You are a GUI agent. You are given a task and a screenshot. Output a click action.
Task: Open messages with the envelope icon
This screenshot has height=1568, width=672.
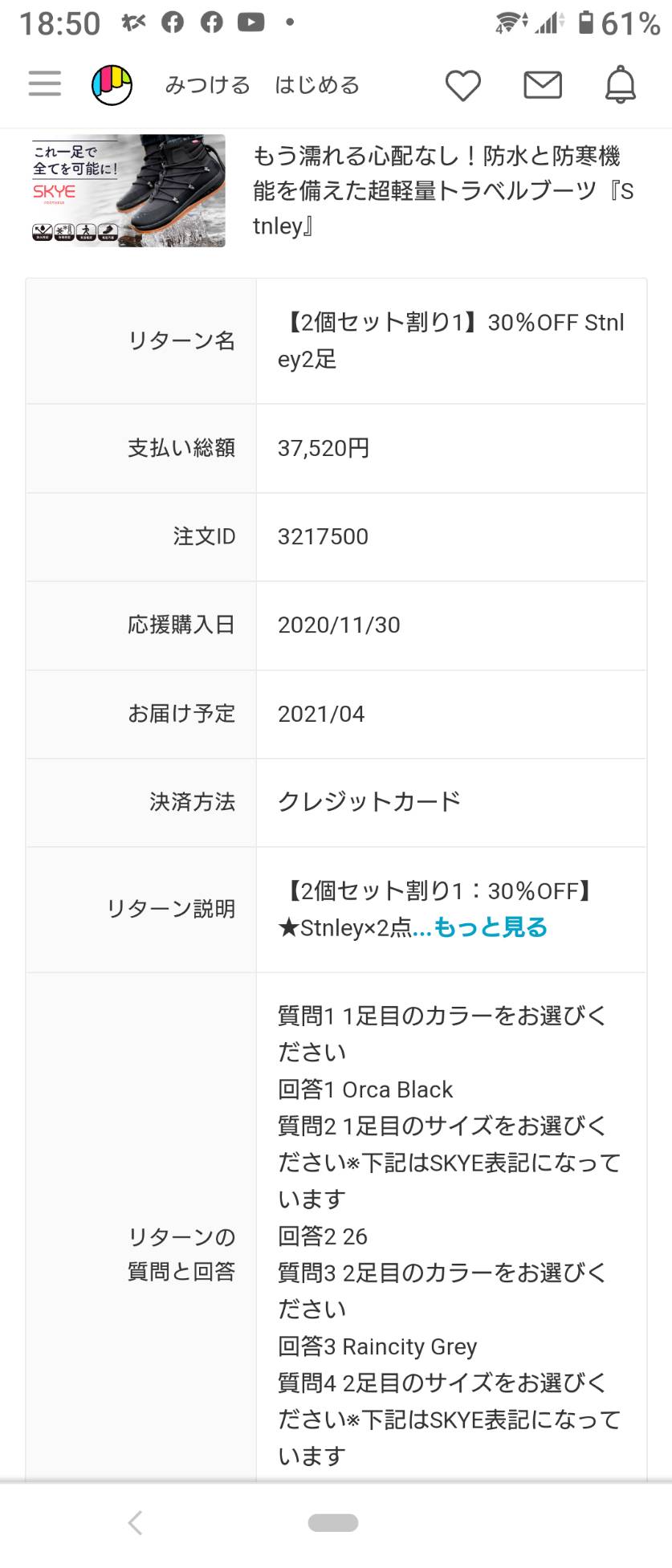coord(543,85)
